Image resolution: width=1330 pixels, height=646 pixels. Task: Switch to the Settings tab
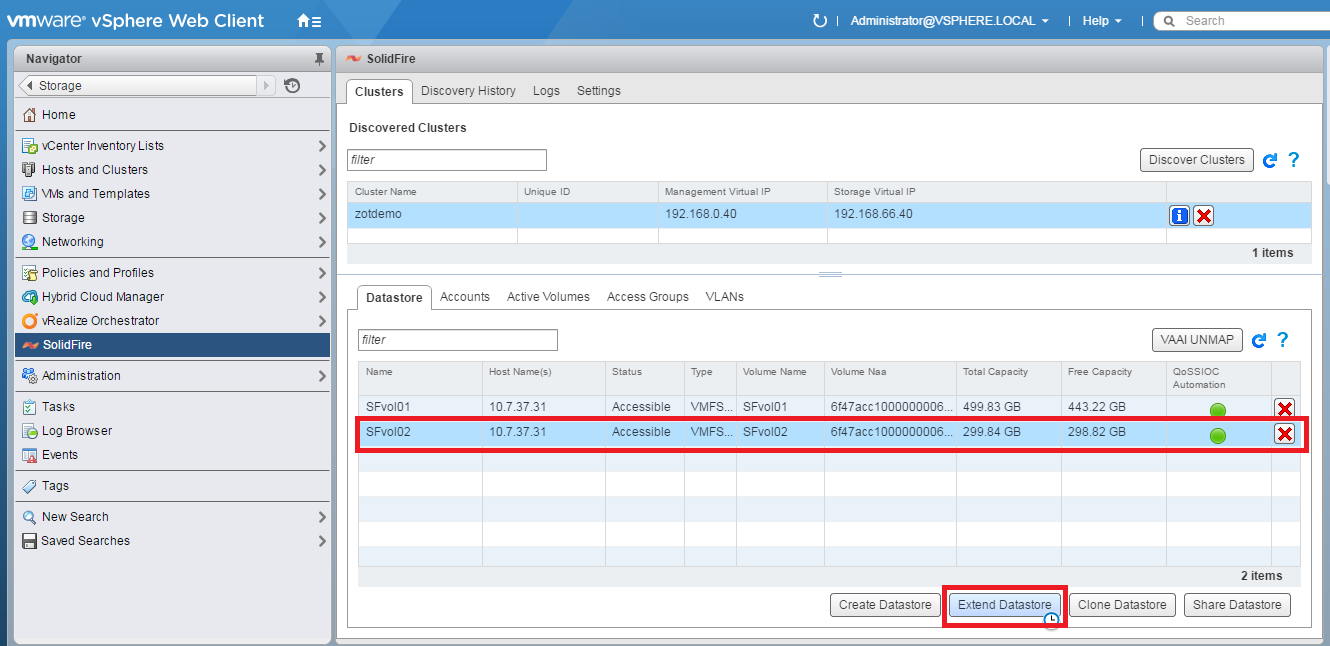pos(599,91)
